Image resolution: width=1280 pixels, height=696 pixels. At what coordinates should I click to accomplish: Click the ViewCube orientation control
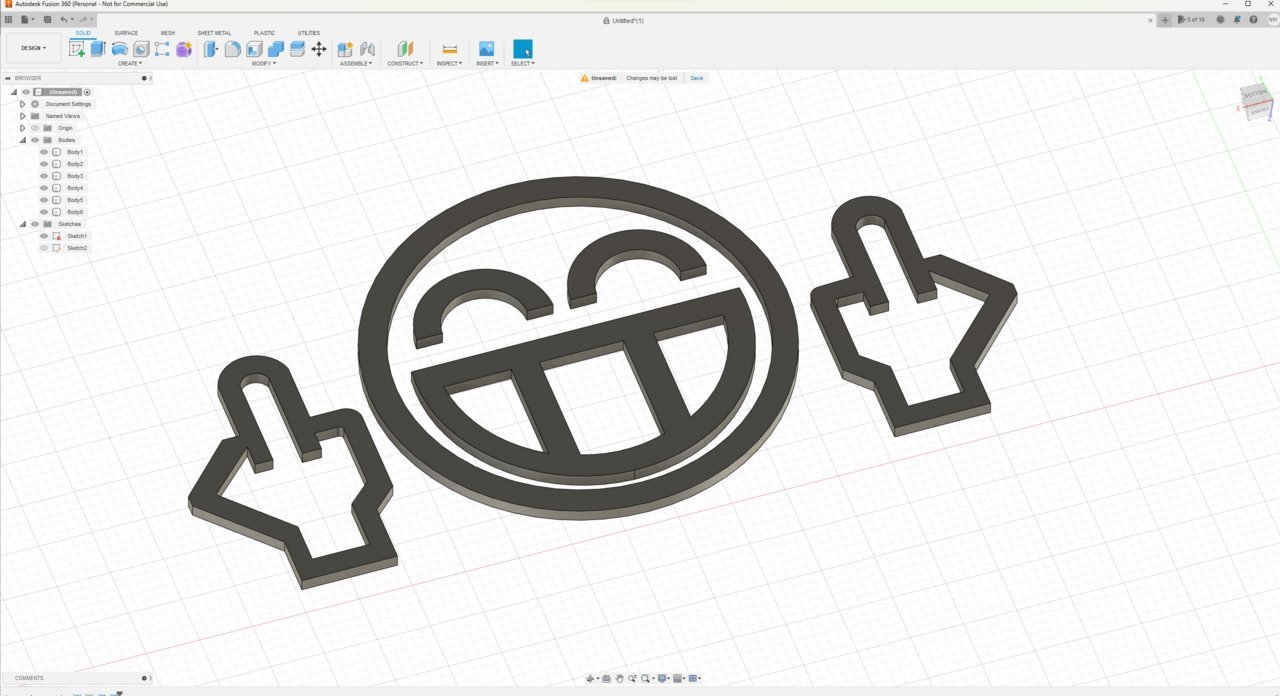(1254, 100)
